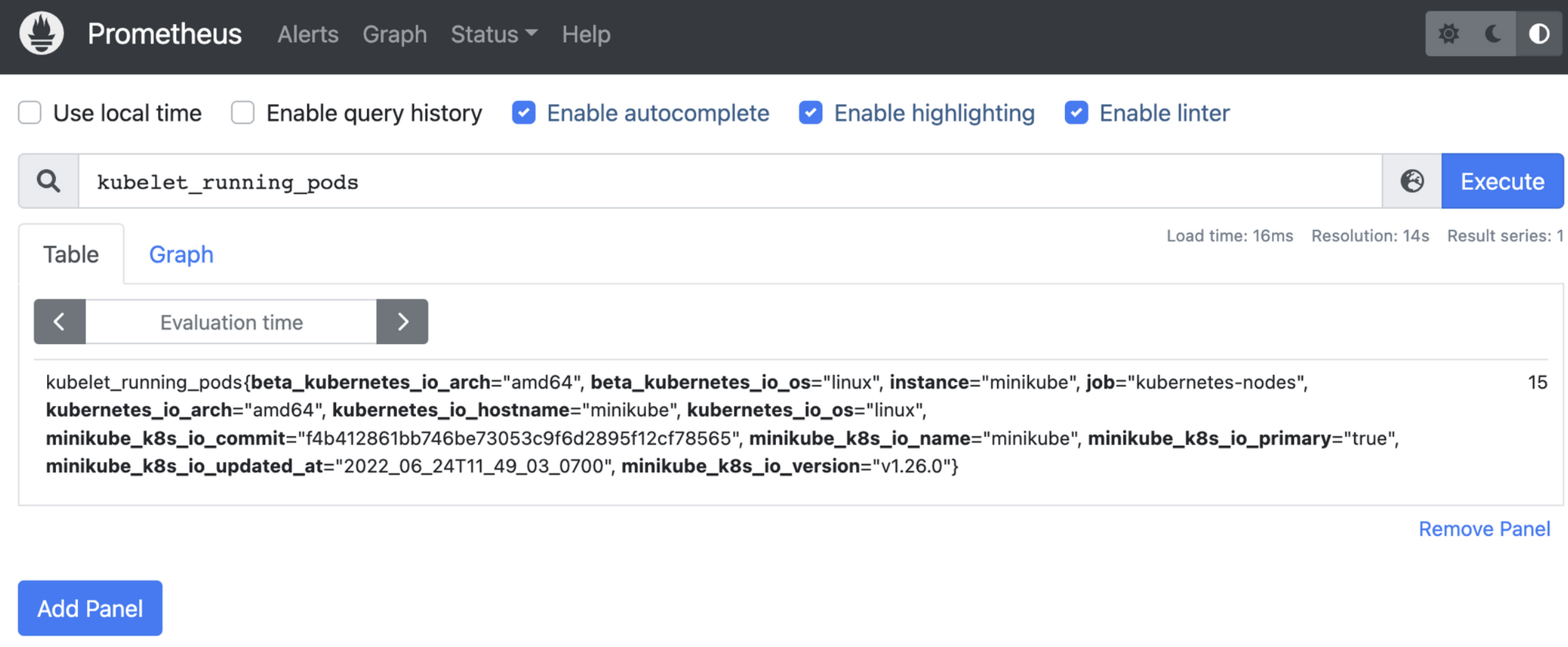
Task: Click the Result series: 1 text
Action: pyautogui.click(x=1505, y=236)
